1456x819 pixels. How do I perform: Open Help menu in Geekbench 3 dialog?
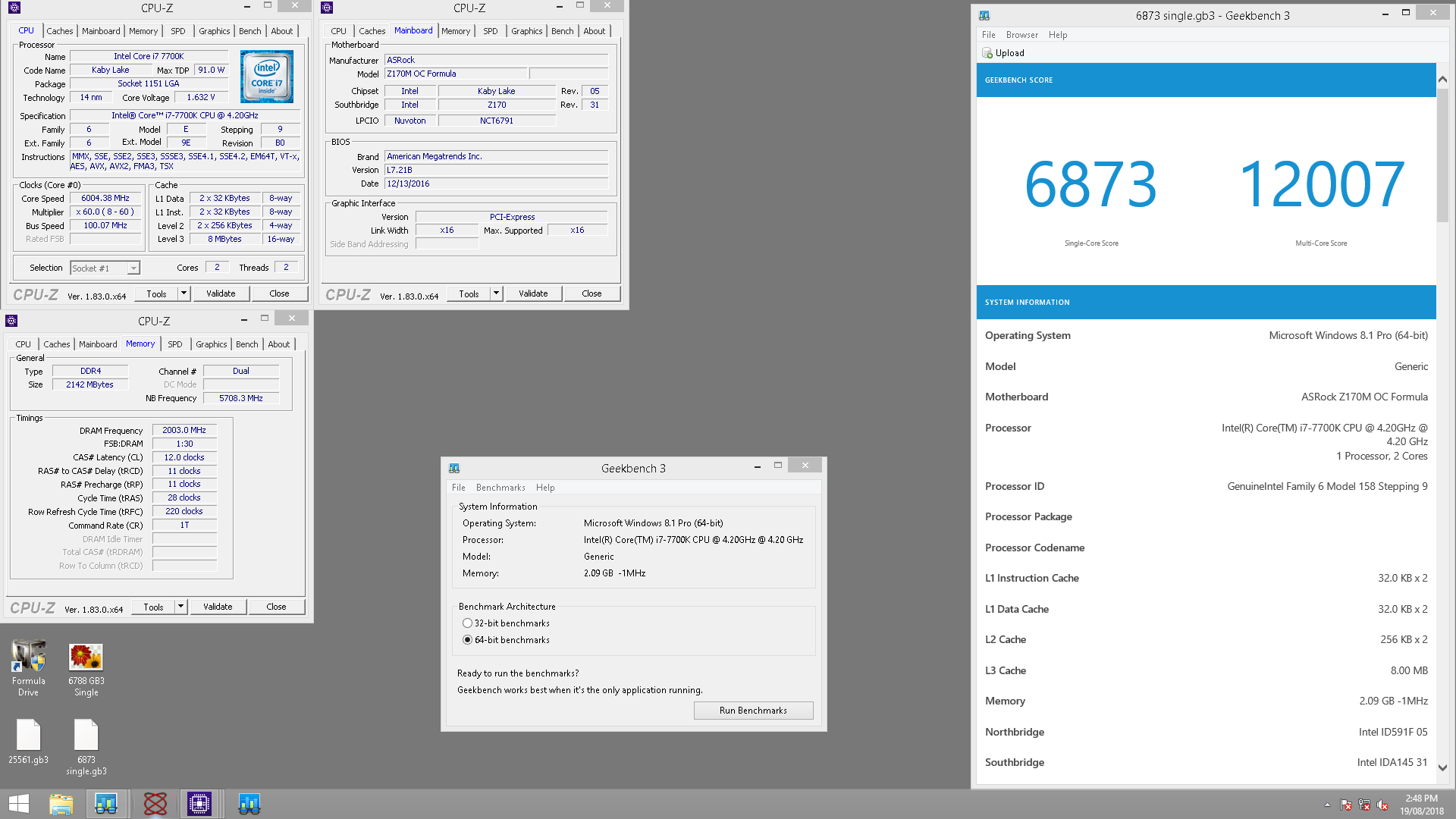545,488
